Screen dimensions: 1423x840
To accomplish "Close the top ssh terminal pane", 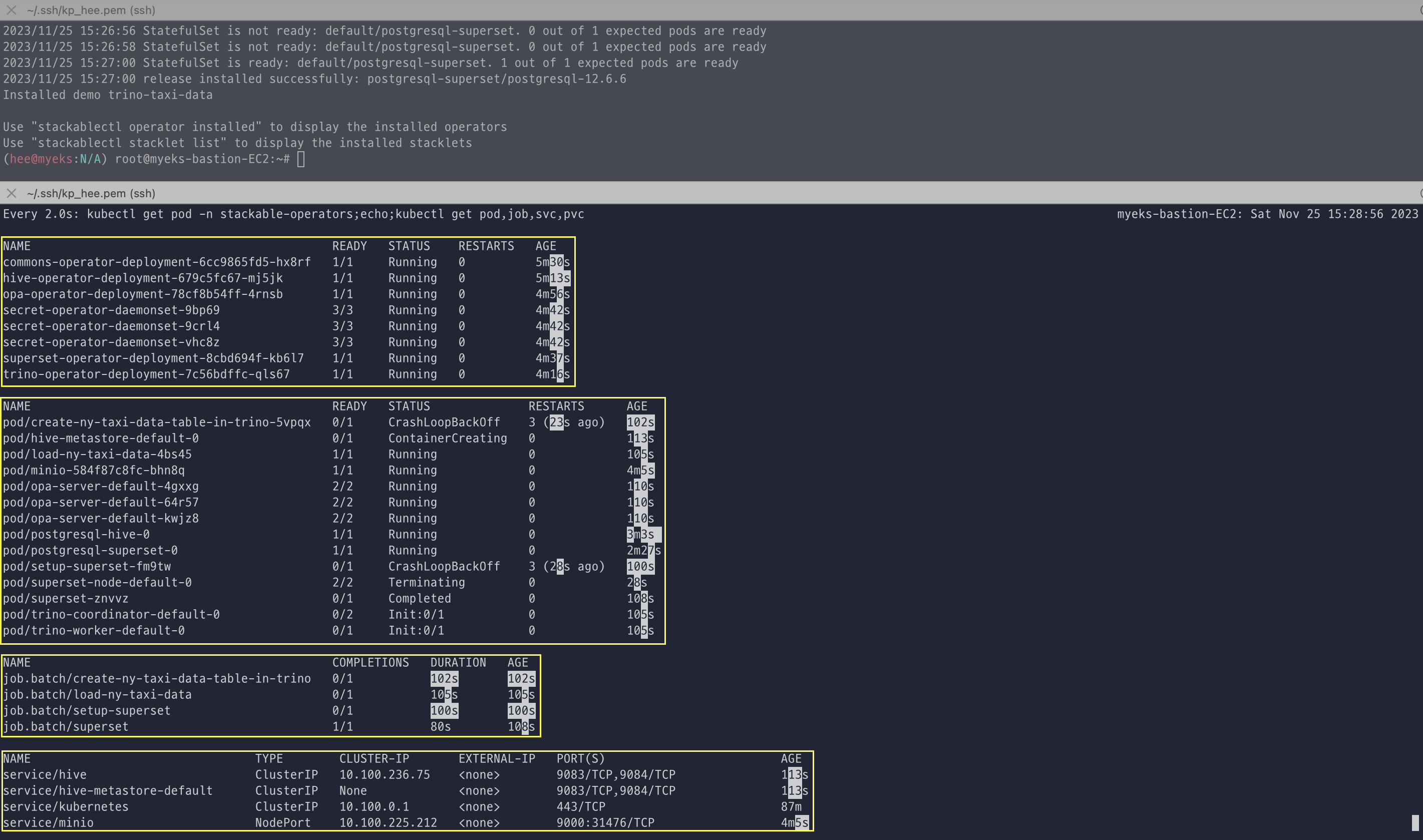I will tap(12, 10).
